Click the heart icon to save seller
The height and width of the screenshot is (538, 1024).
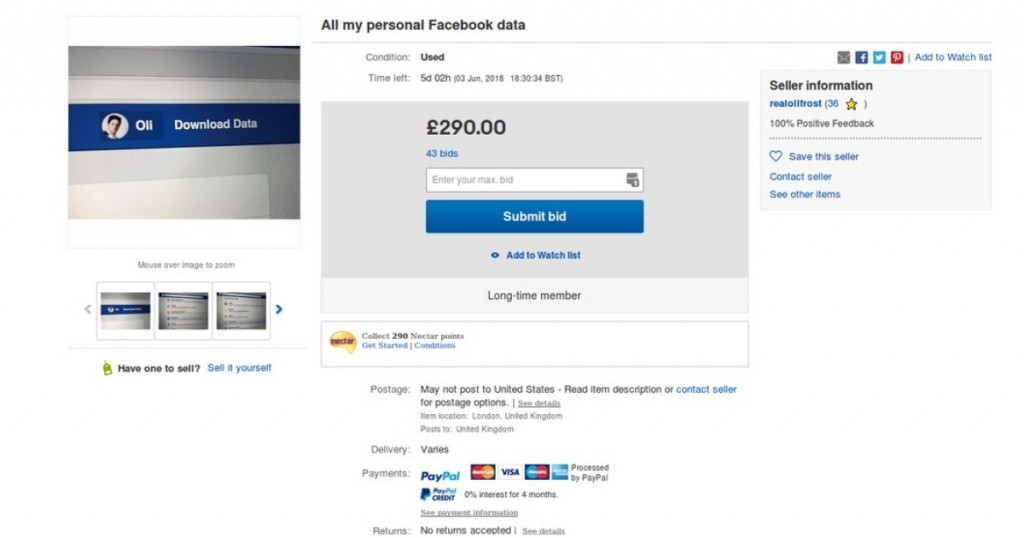tap(775, 156)
